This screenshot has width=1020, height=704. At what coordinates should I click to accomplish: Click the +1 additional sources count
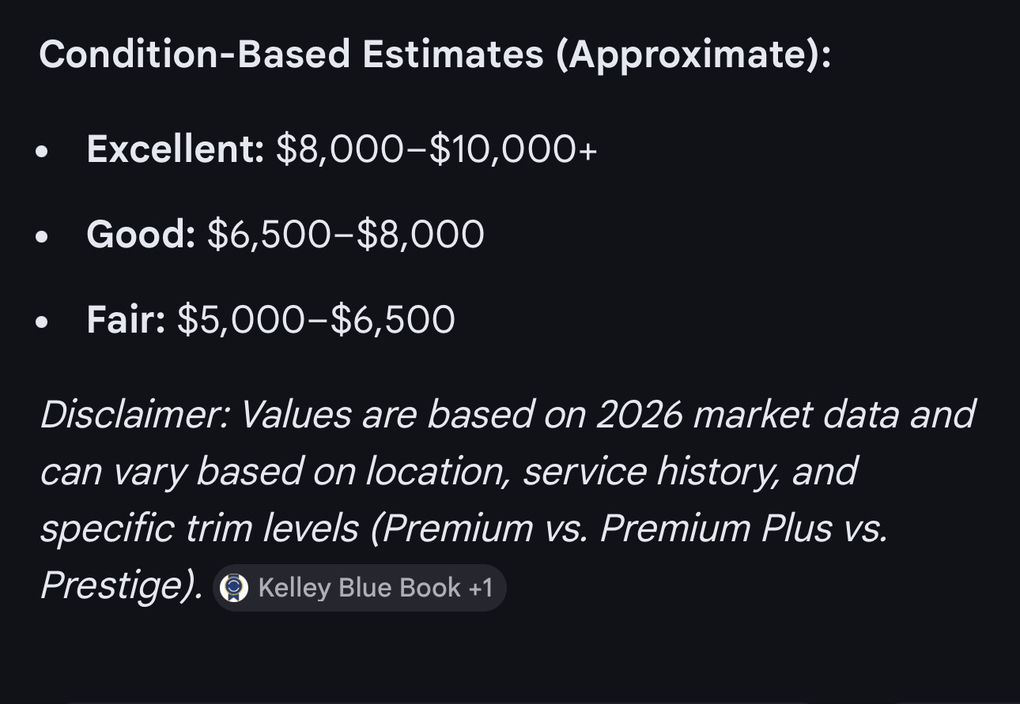[481, 588]
